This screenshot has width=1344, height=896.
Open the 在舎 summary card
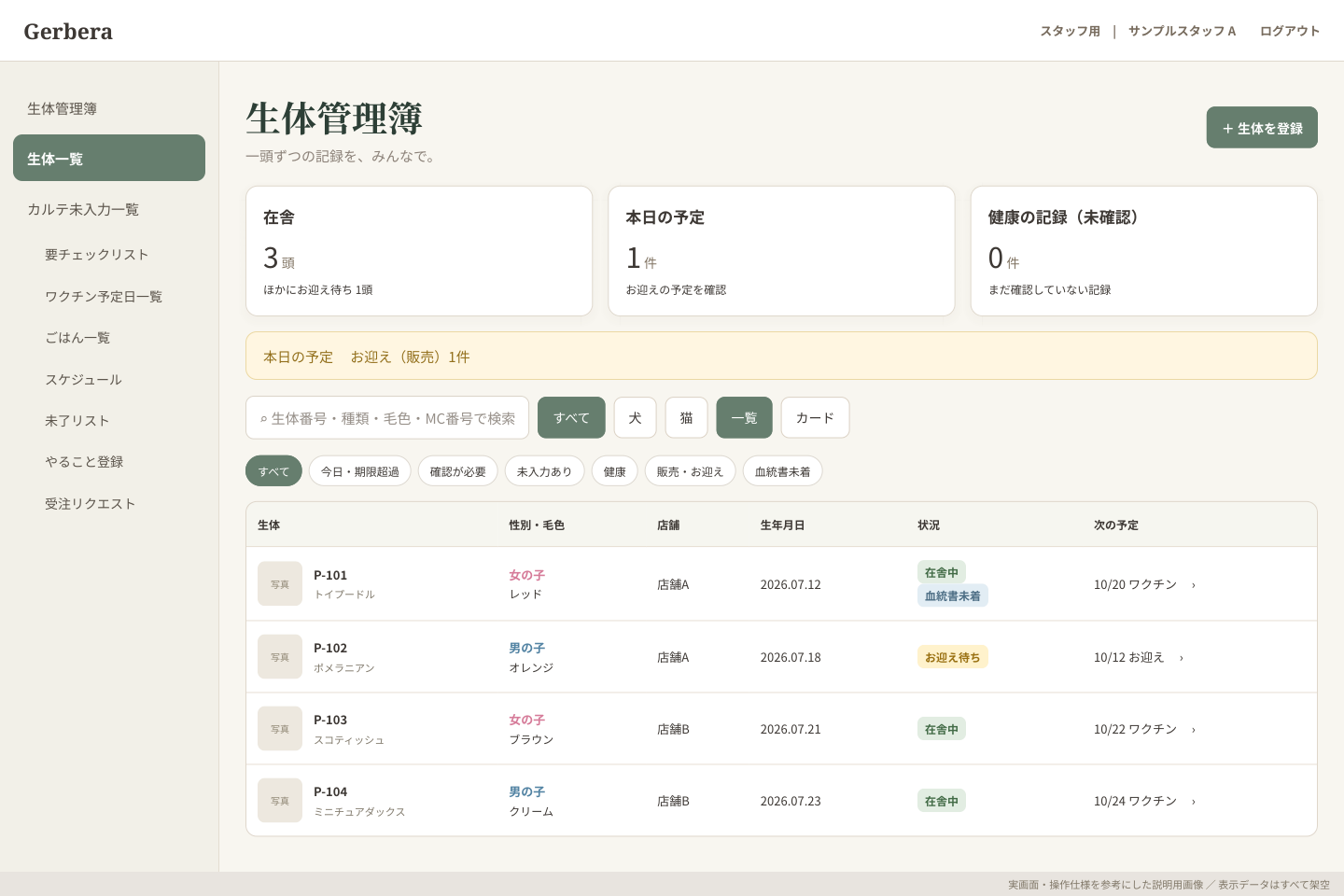click(419, 251)
